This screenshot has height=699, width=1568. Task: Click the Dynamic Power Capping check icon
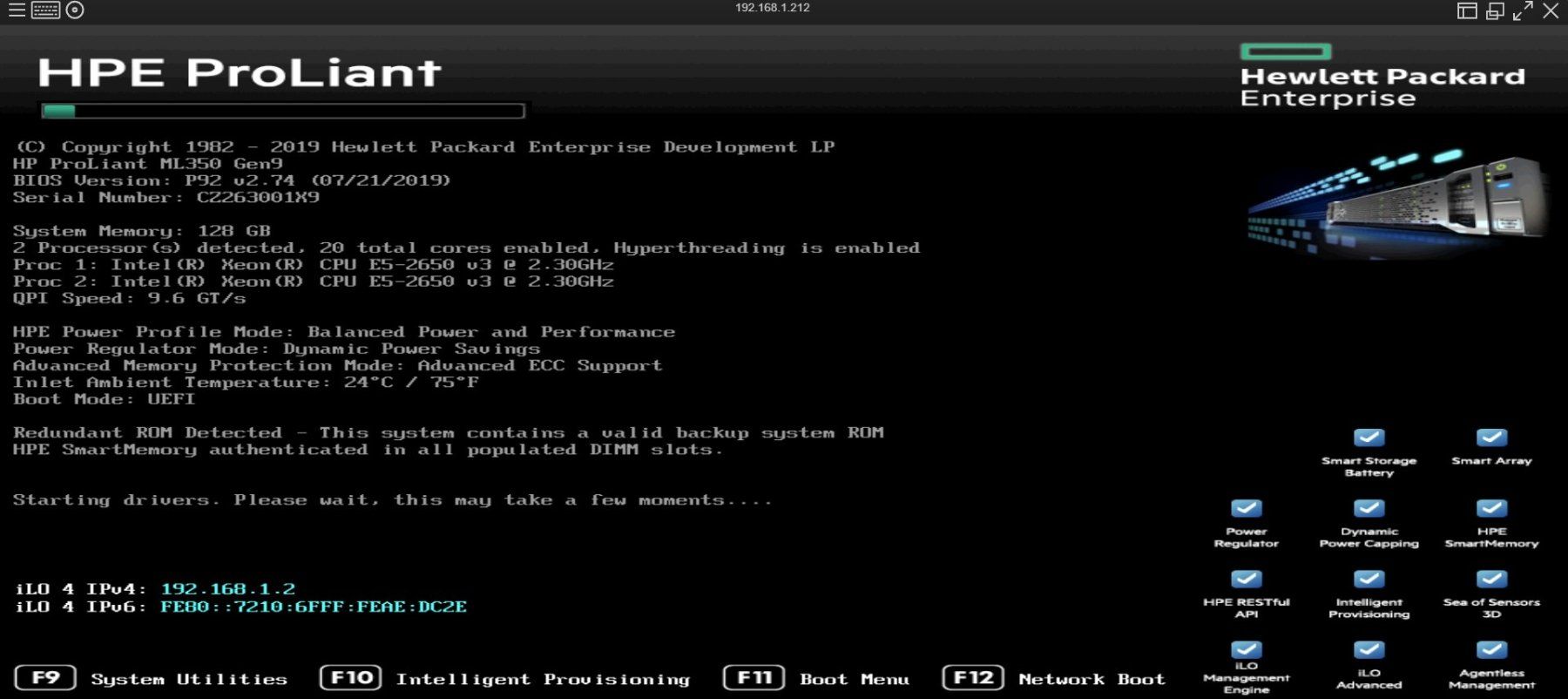pos(1369,508)
